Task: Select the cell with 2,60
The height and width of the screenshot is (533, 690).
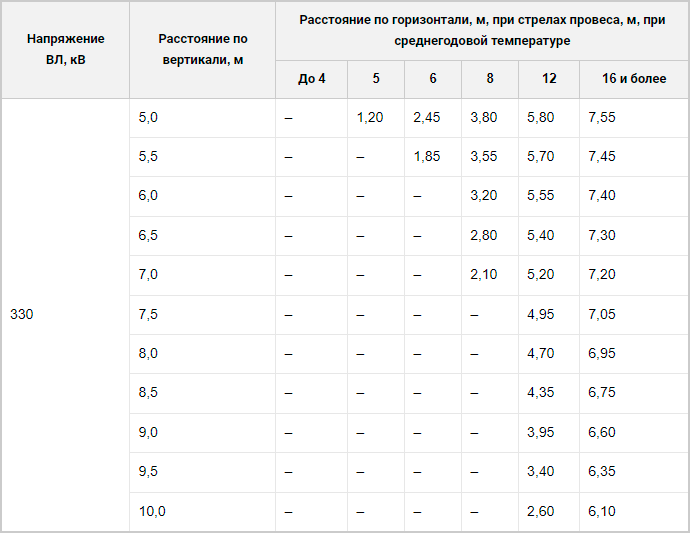Action: tap(549, 511)
